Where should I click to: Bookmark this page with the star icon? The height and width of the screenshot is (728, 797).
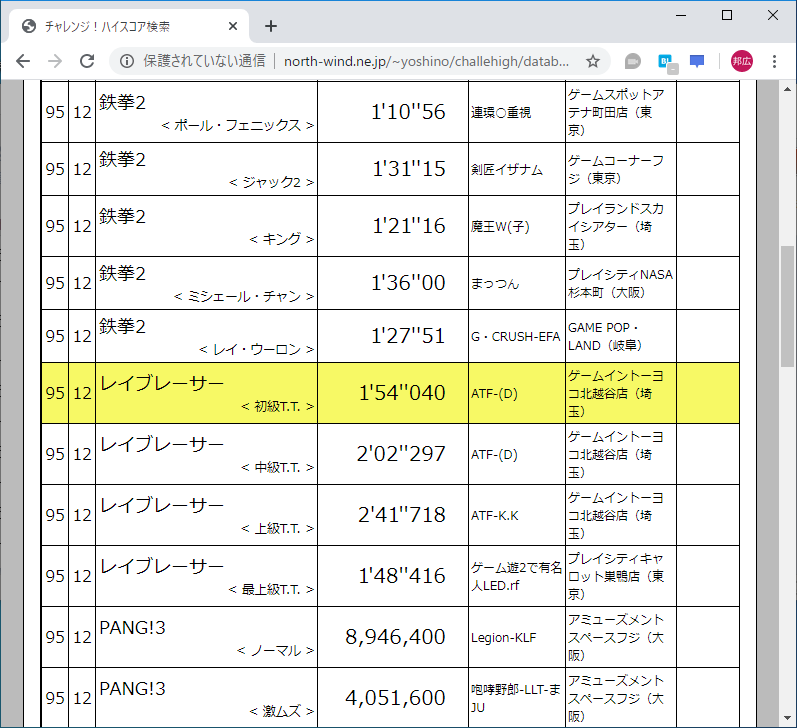(x=593, y=62)
